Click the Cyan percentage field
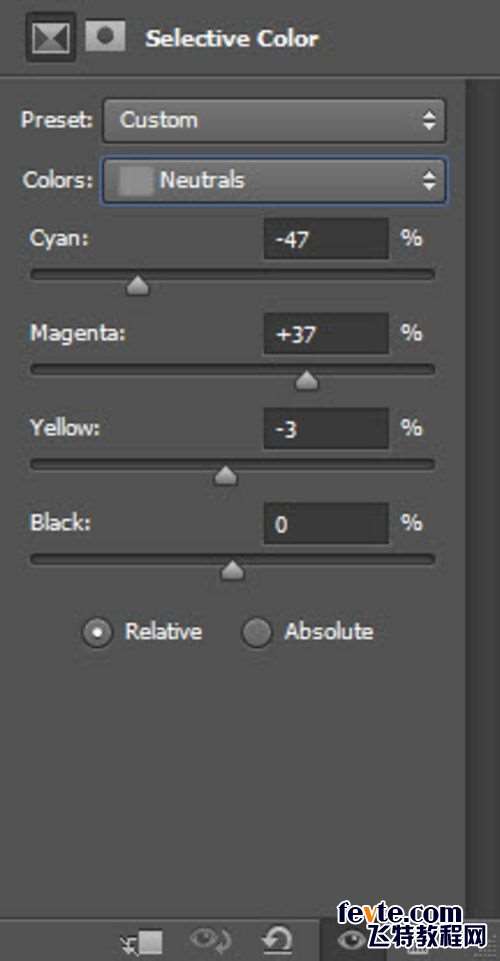 [326, 239]
